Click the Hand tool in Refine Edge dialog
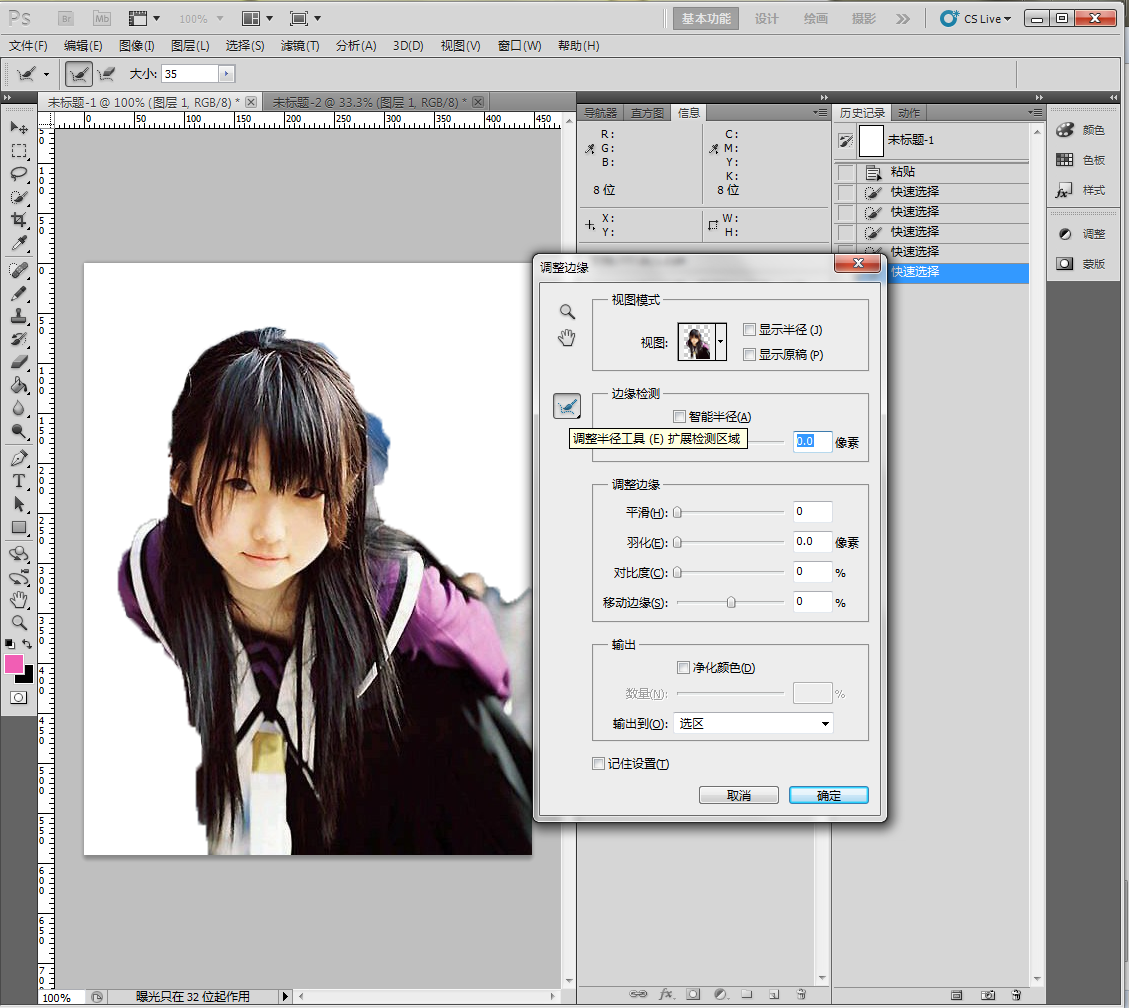Image resolution: width=1129 pixels, height=1008 pixels. click(x=567, y=338)
